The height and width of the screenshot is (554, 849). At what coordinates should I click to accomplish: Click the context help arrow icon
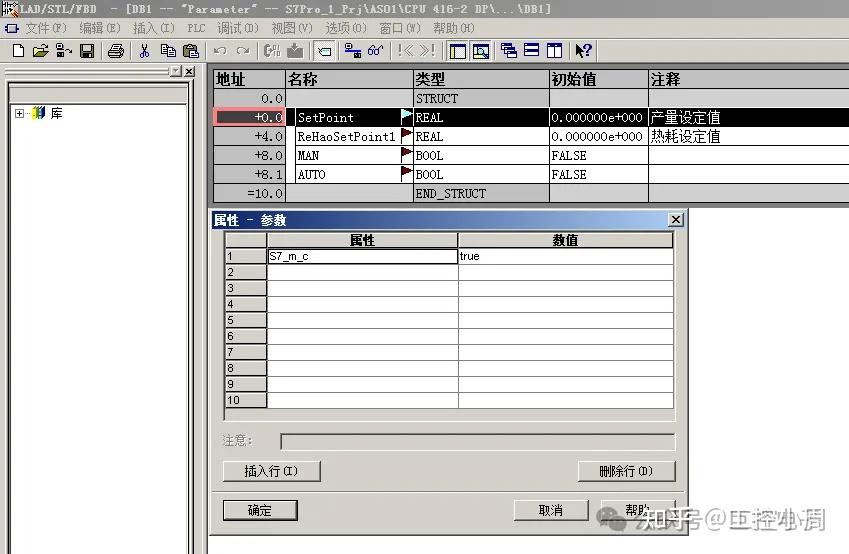point(583,51)
